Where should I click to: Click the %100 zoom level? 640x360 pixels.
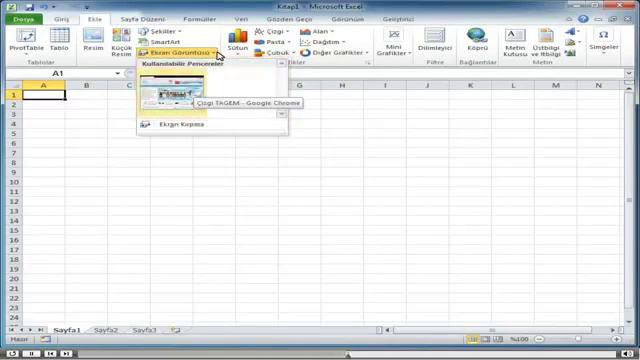(x=519, y=339)
